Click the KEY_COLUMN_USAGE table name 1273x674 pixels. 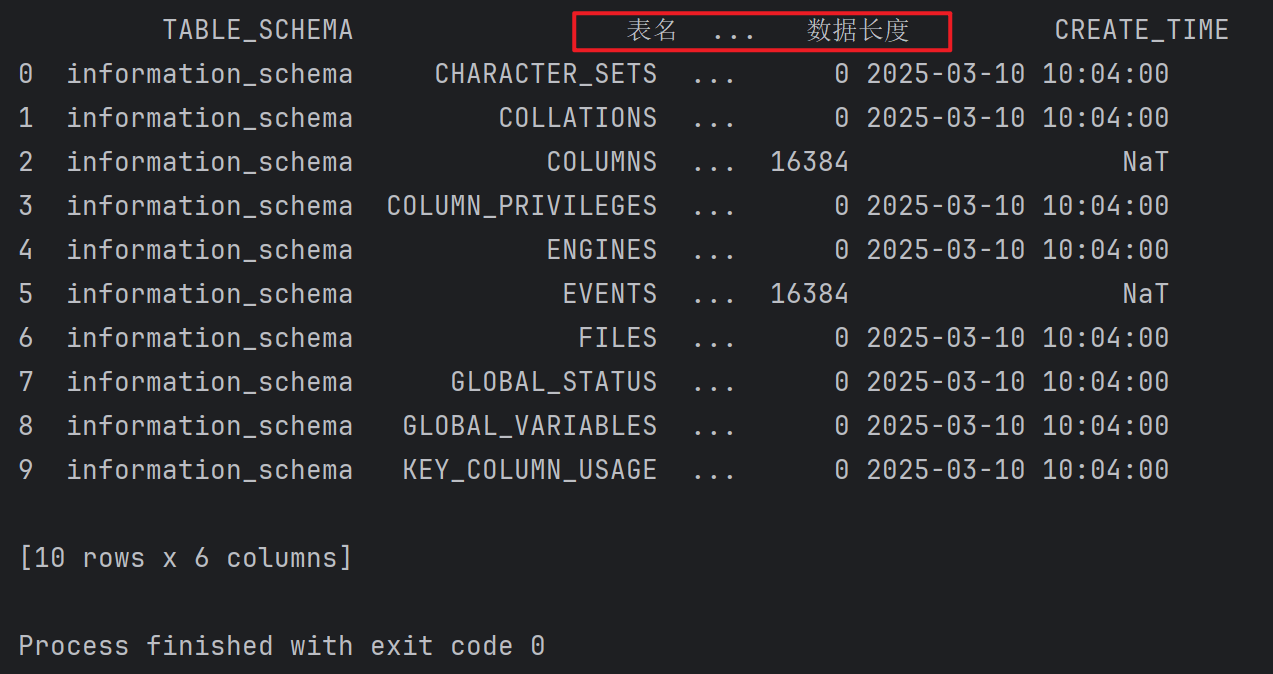[x=530, y=470]
